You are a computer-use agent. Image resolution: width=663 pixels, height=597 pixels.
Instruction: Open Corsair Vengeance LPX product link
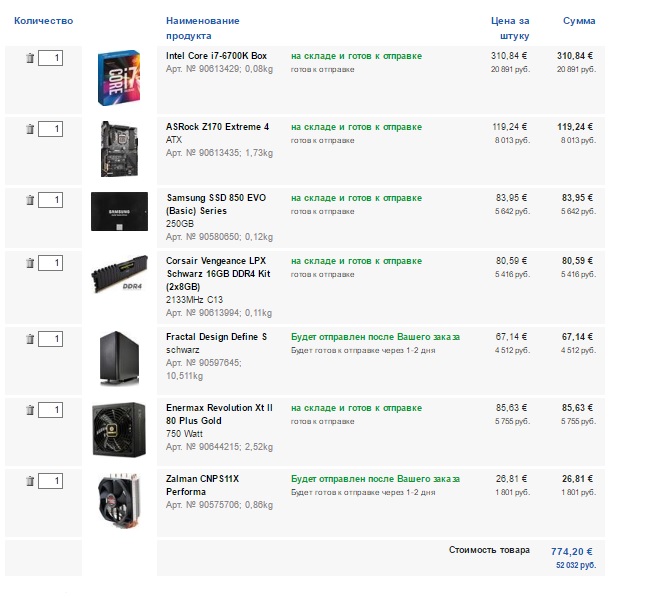[210, 266]
